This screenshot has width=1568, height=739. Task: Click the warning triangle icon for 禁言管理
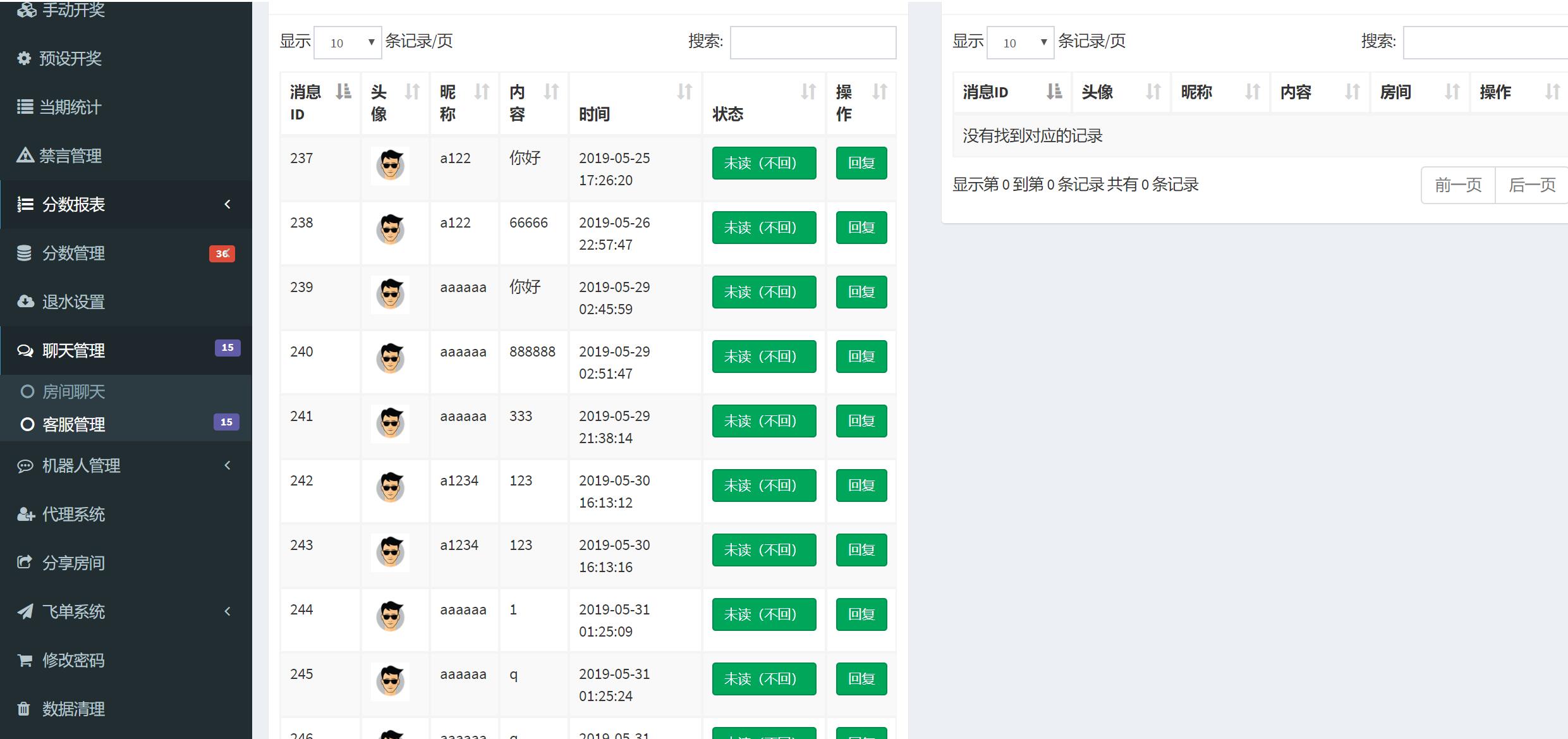25,155
